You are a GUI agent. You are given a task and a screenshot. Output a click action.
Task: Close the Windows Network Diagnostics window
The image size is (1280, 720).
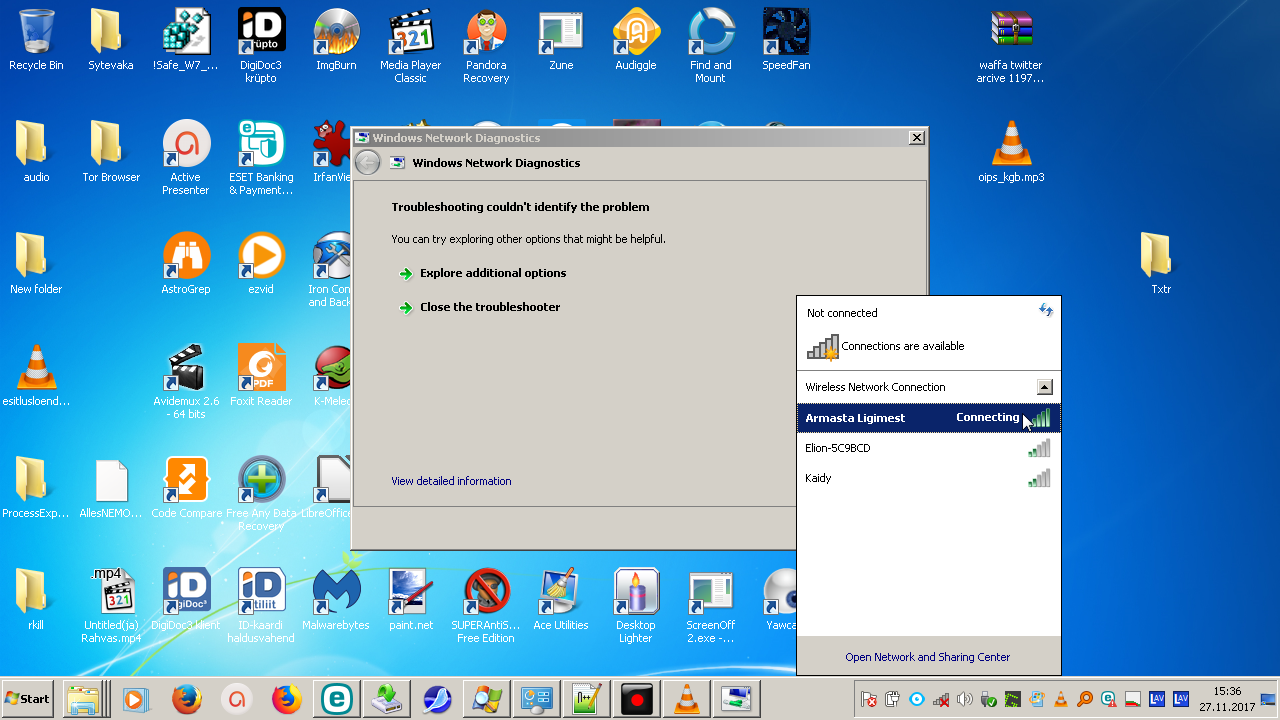(915, 138)
